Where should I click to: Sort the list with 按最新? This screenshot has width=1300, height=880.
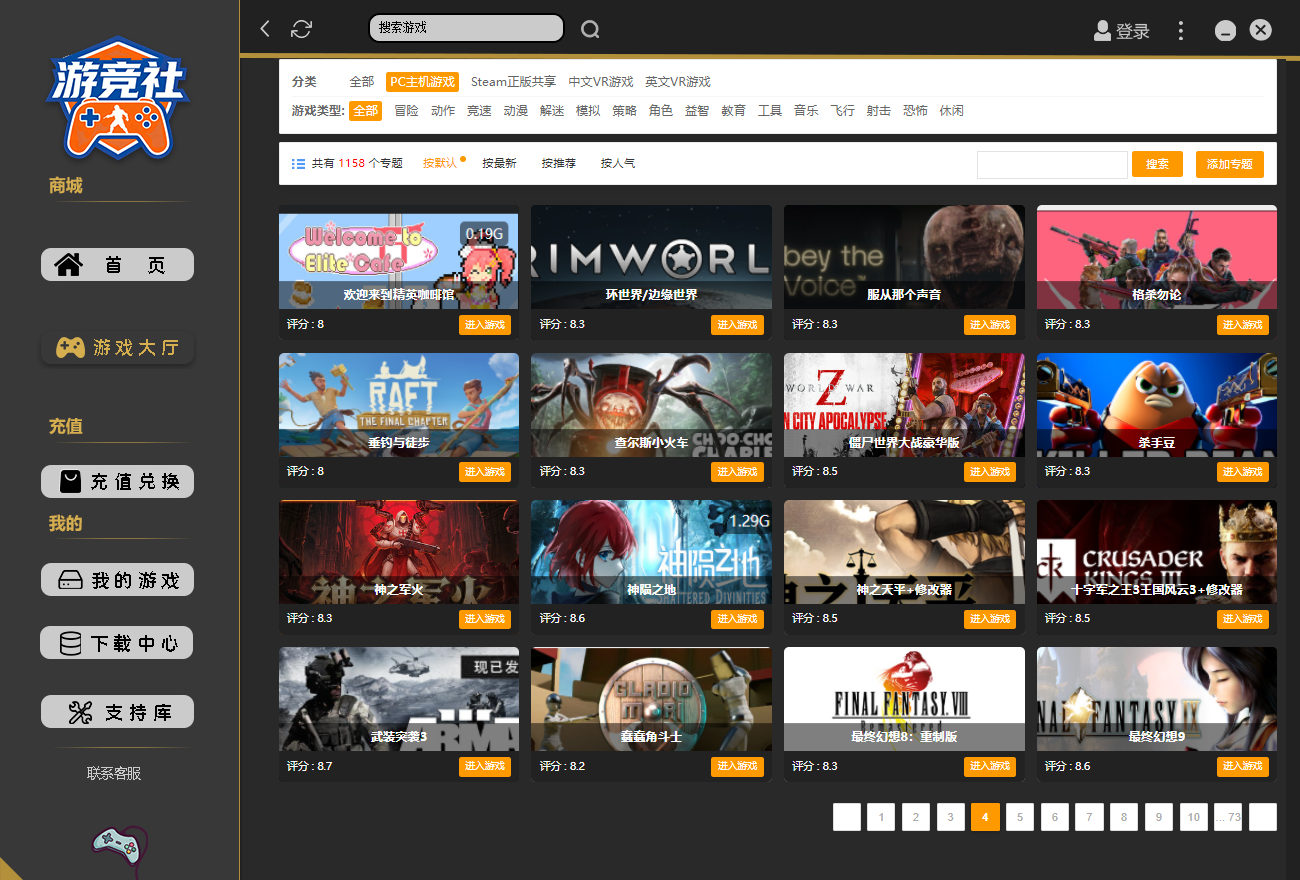coord(499,163)
